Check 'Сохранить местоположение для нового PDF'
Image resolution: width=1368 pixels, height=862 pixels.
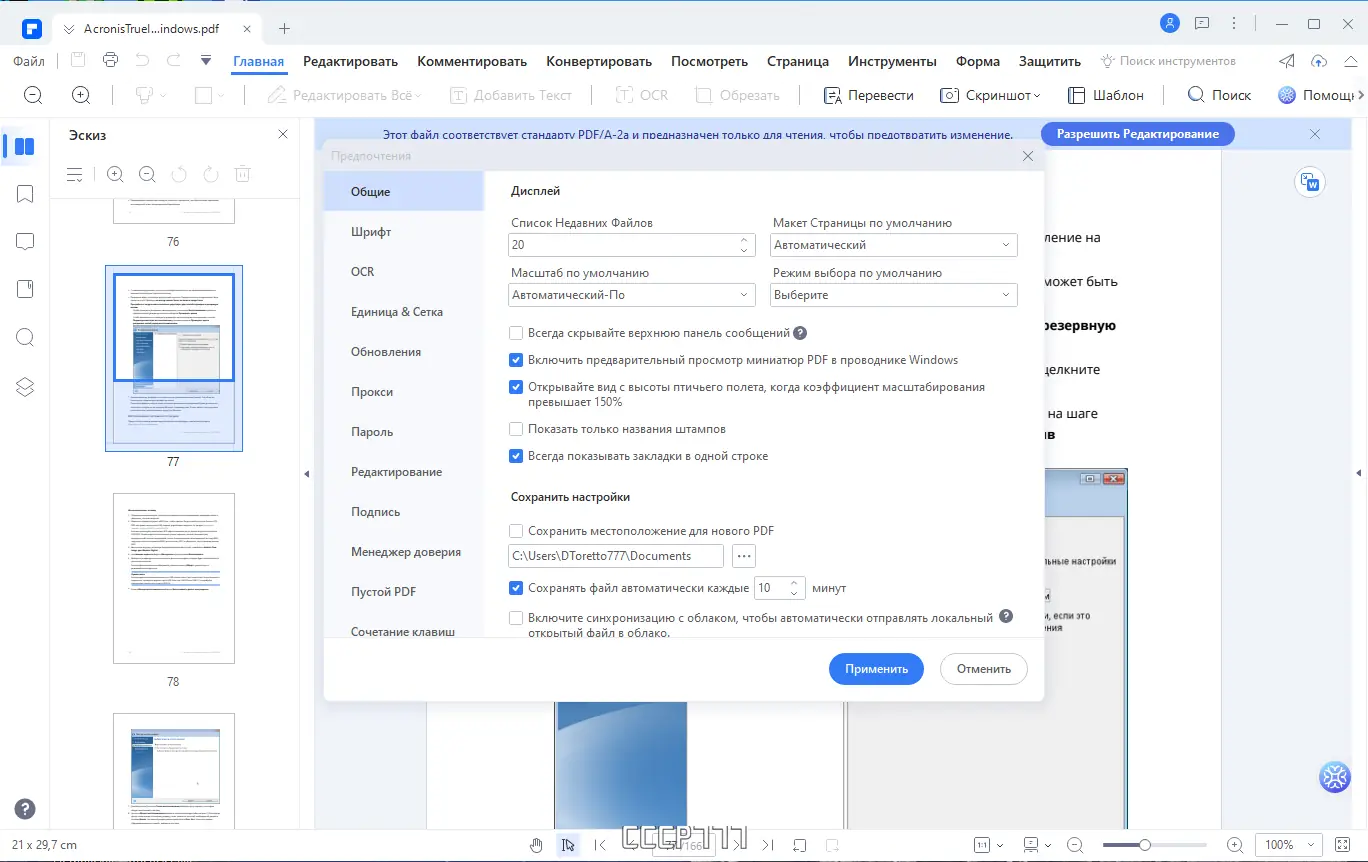coord(516,531)
